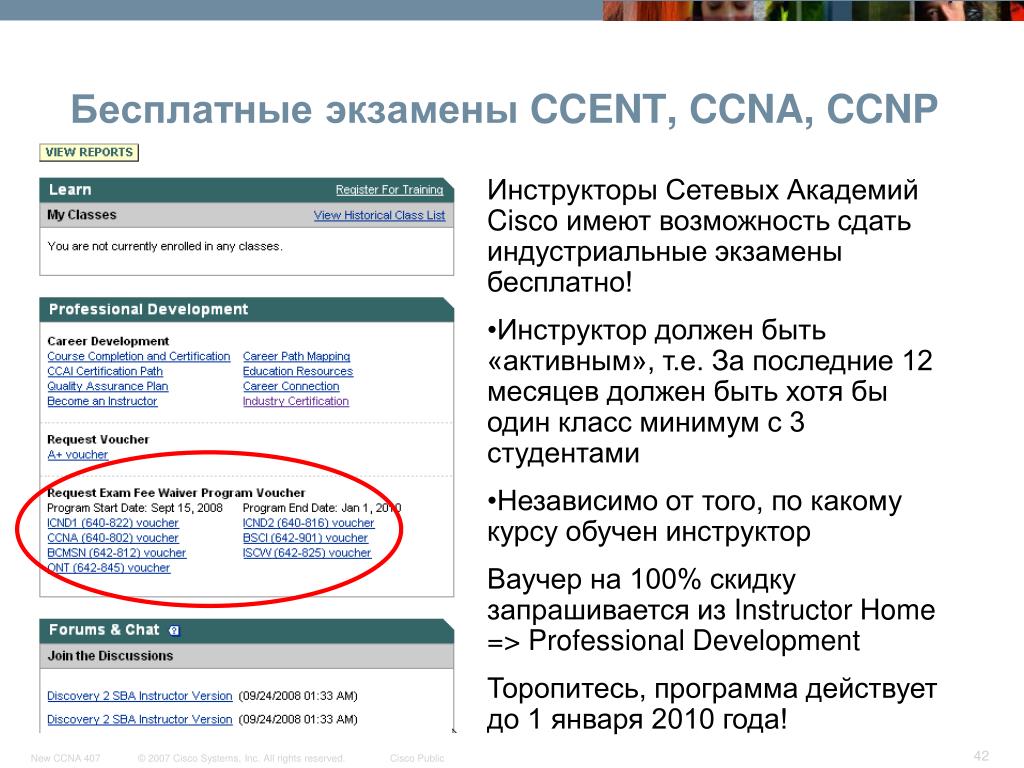This screenshot has width=1024, height=768.
Task: Click the slide title 'Бесплатные экзамены CCENT, CCNA, CCNP'
Action: (504, 109)
